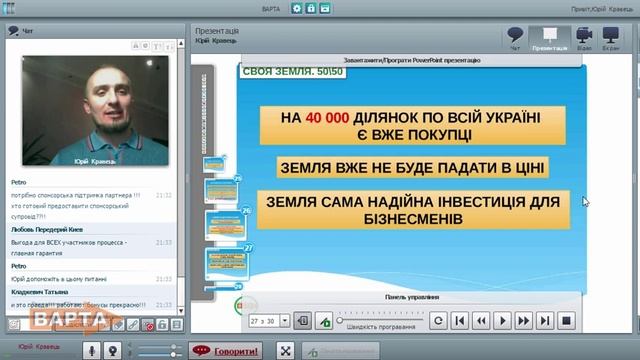Open the slide number dropdown showing 27 з 30
The image size is (640, 360).
click(x=285, y=321)
